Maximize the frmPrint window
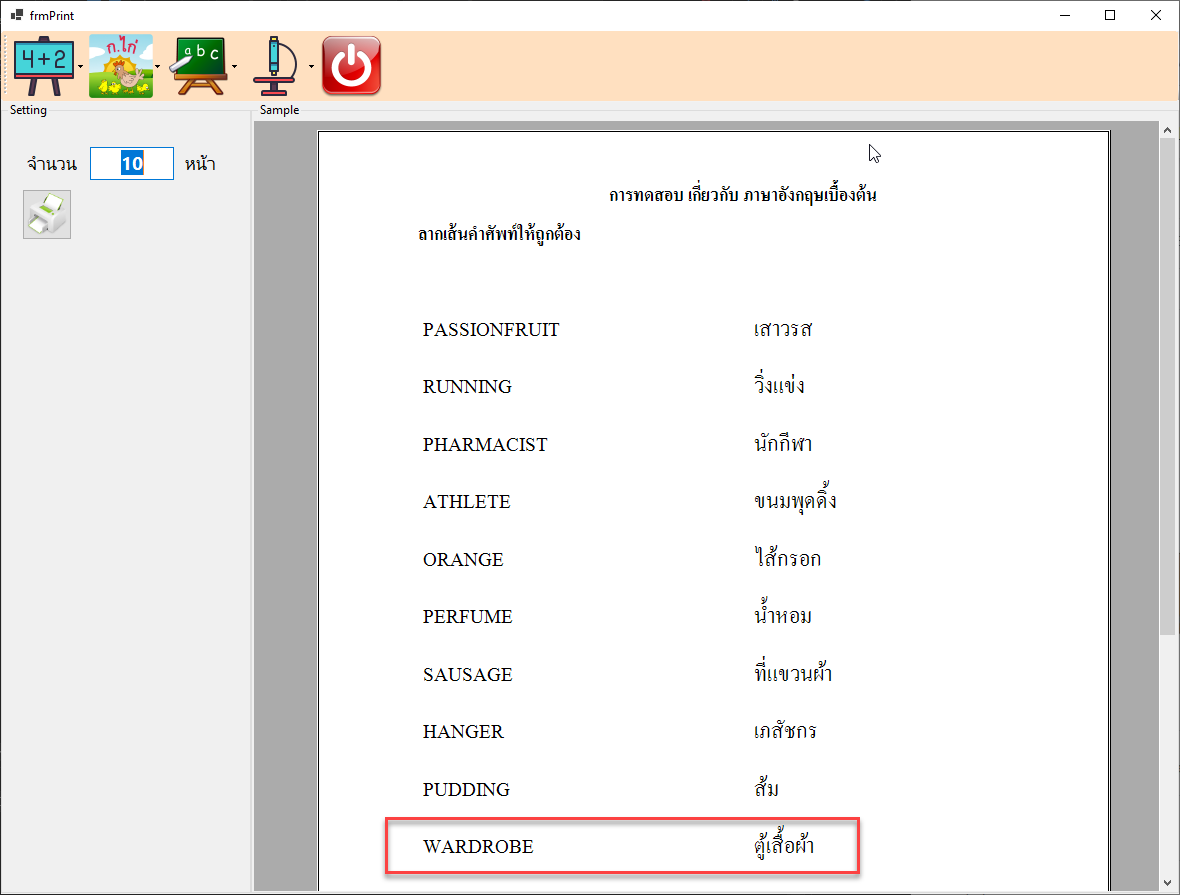The height and width of the screenshot is (895, 1180). [1110, 15]
